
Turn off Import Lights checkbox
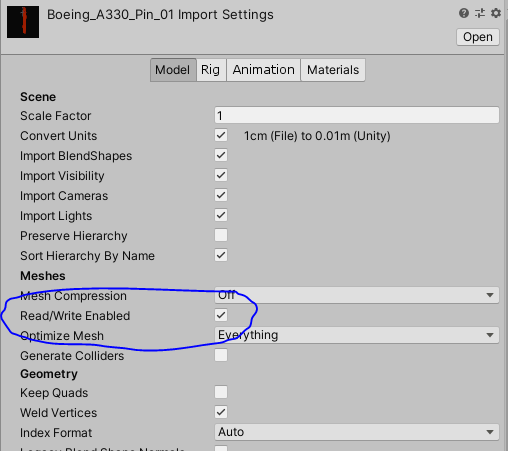pyautogui.click(x=221, y=215)
